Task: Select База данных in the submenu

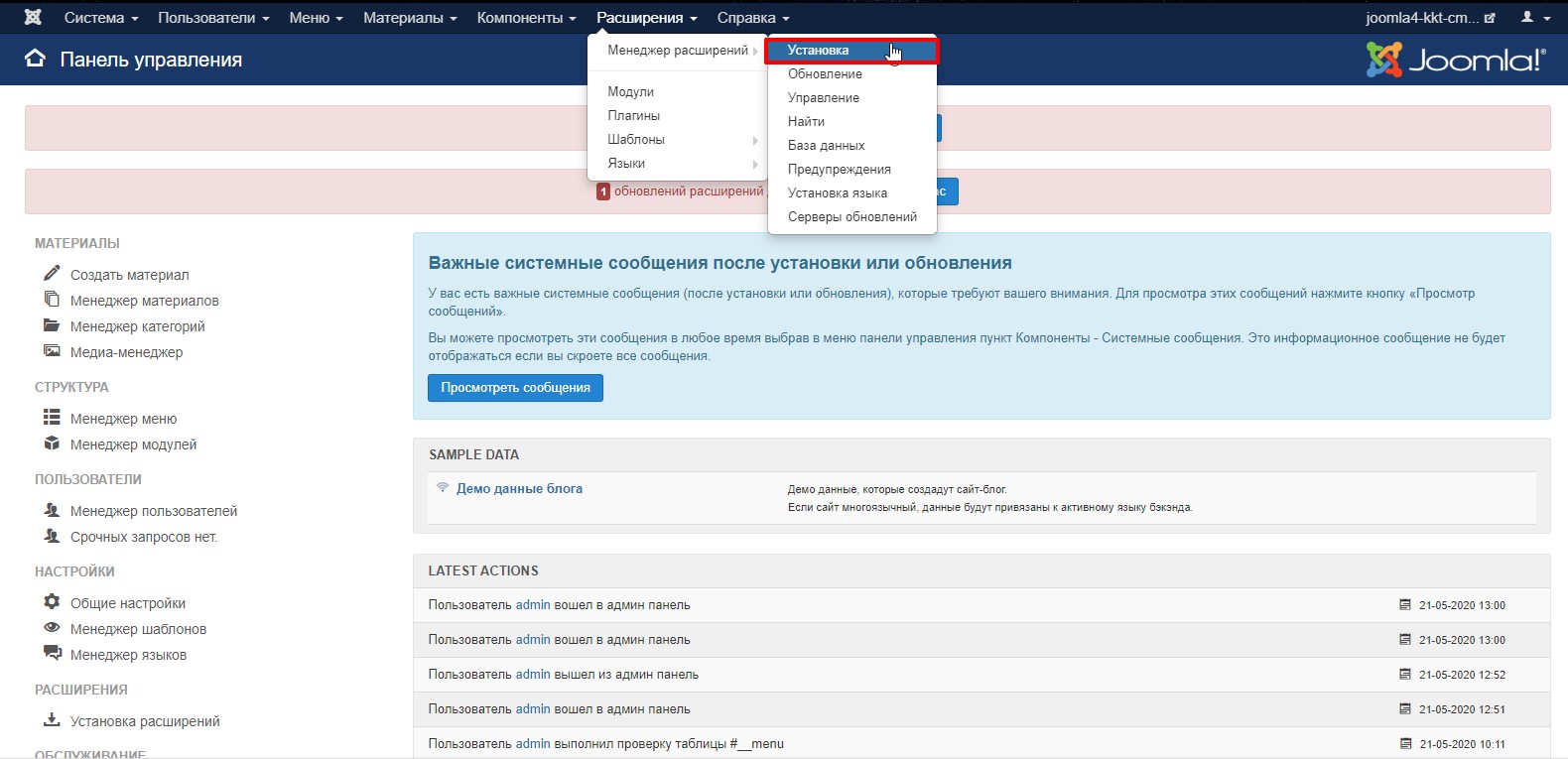Action: click(851, 146)
